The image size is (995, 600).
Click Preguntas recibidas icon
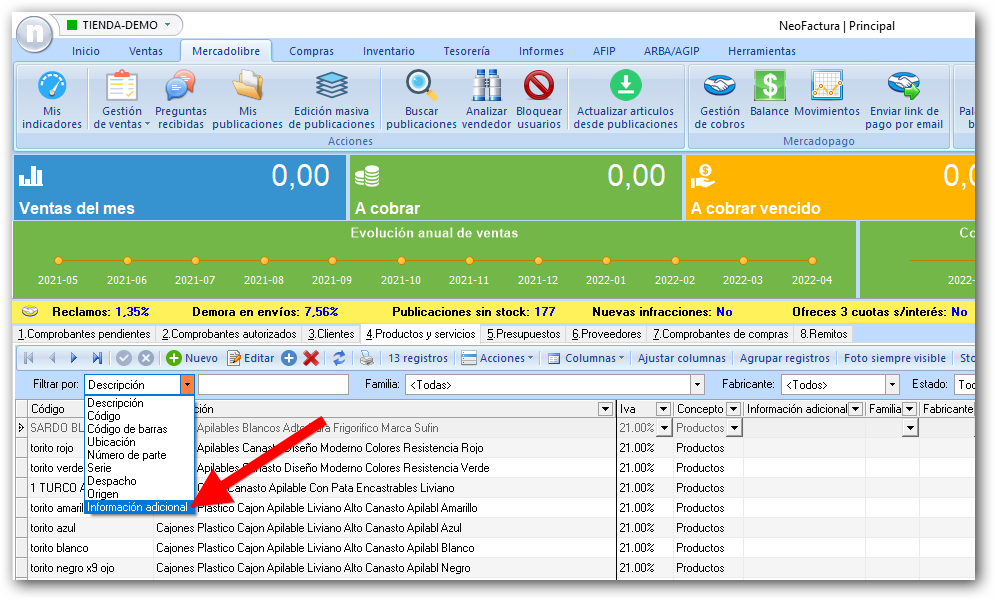tap(180, 87)
